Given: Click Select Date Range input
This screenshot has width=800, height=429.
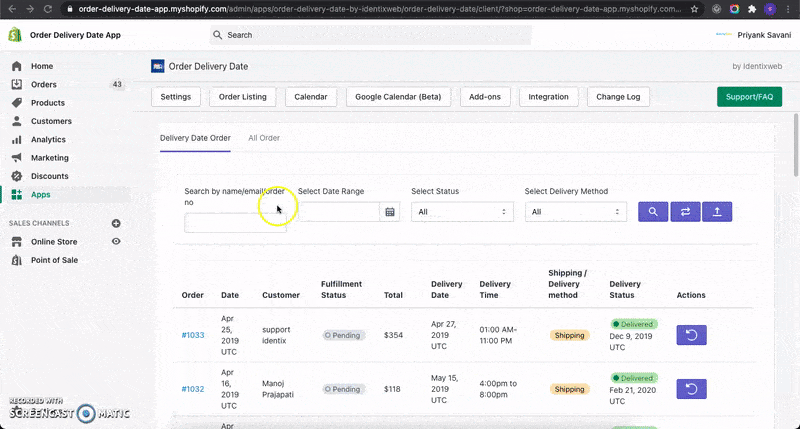Looking at the screenshot, I should (339, 212).
